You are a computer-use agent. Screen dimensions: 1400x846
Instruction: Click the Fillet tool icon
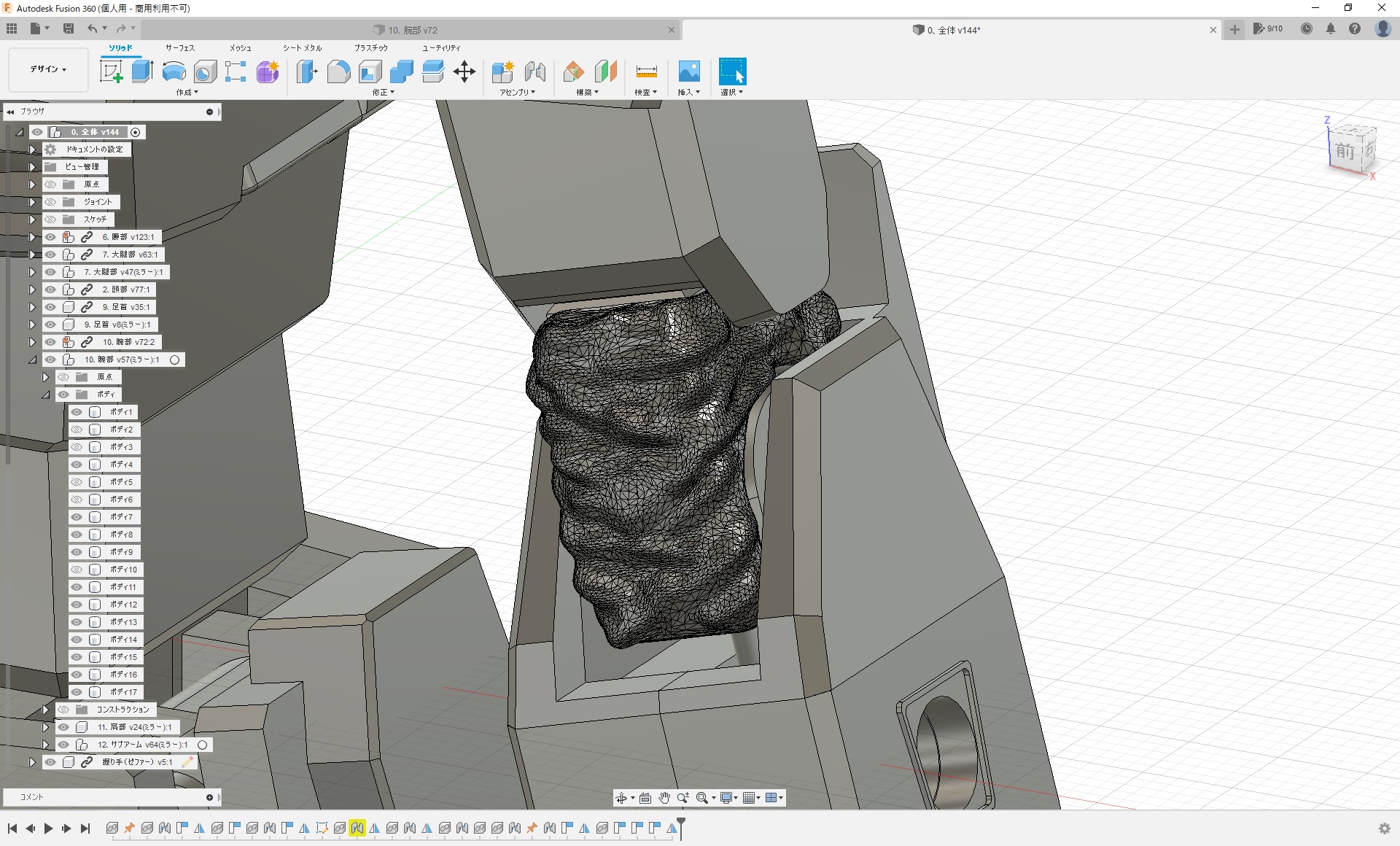pos(338,71)
